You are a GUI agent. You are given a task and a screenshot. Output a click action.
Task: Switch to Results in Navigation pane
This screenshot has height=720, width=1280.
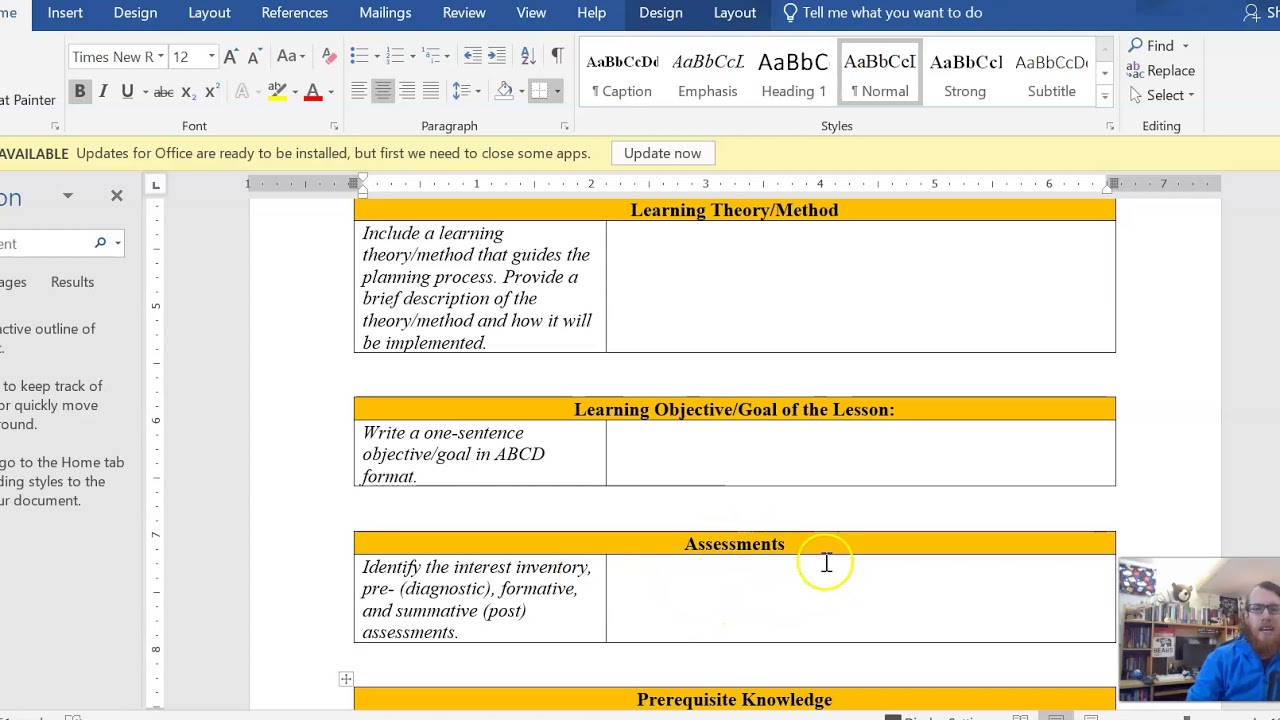(72, 282)
